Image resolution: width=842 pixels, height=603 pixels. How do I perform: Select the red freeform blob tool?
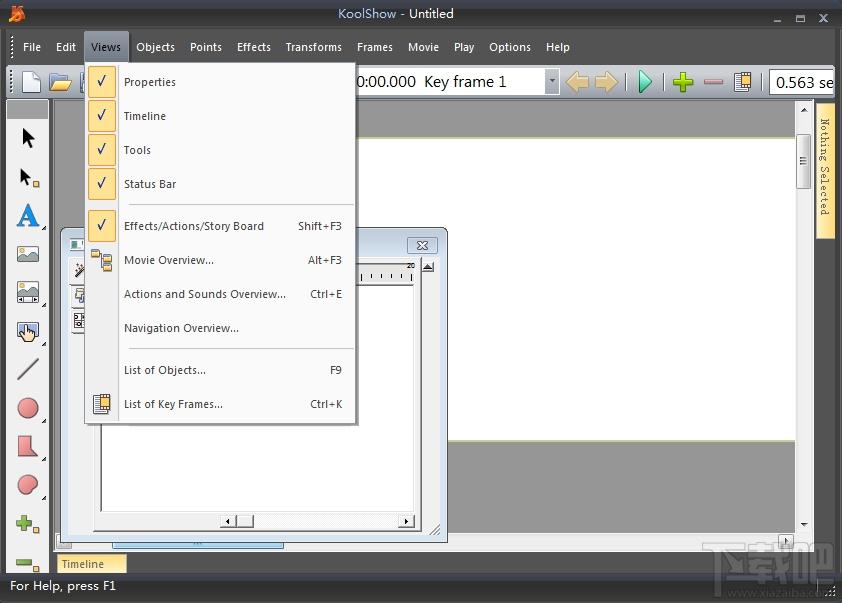pos(28,485)
